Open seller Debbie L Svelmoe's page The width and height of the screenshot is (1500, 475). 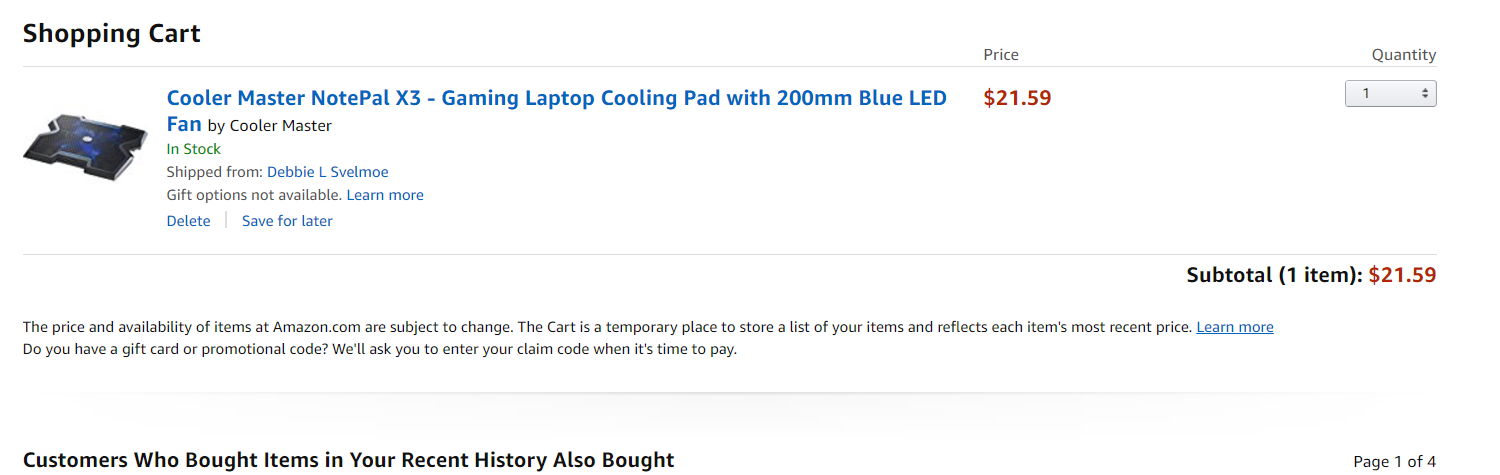pos(327,172)
